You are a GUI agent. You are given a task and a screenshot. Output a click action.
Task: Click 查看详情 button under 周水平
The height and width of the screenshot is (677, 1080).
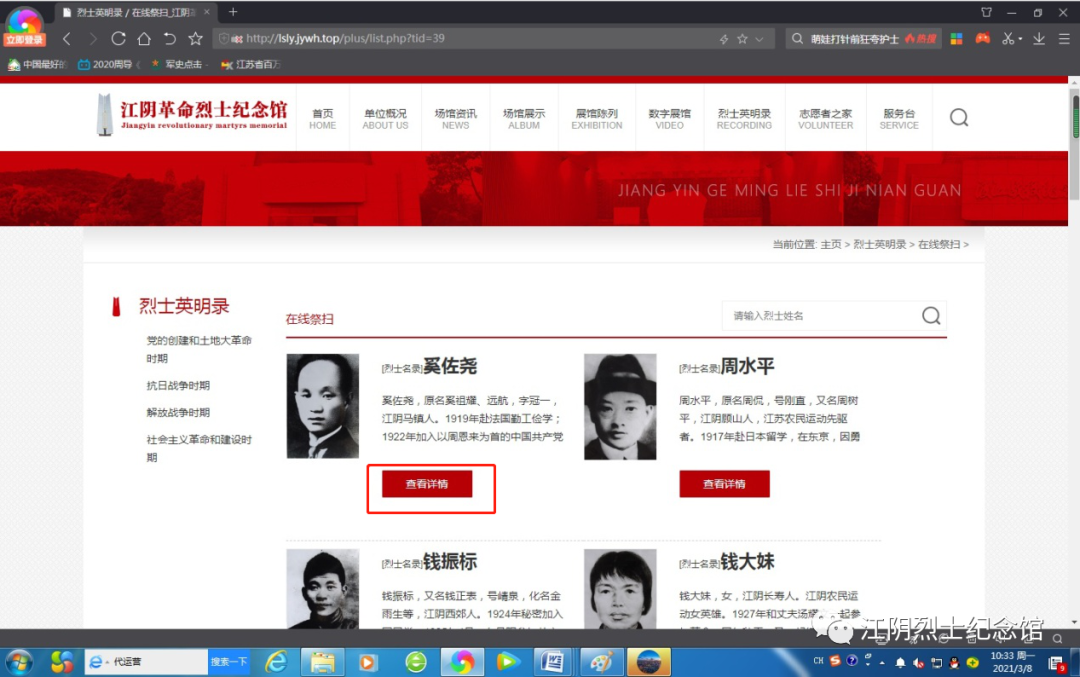(724, 484)
